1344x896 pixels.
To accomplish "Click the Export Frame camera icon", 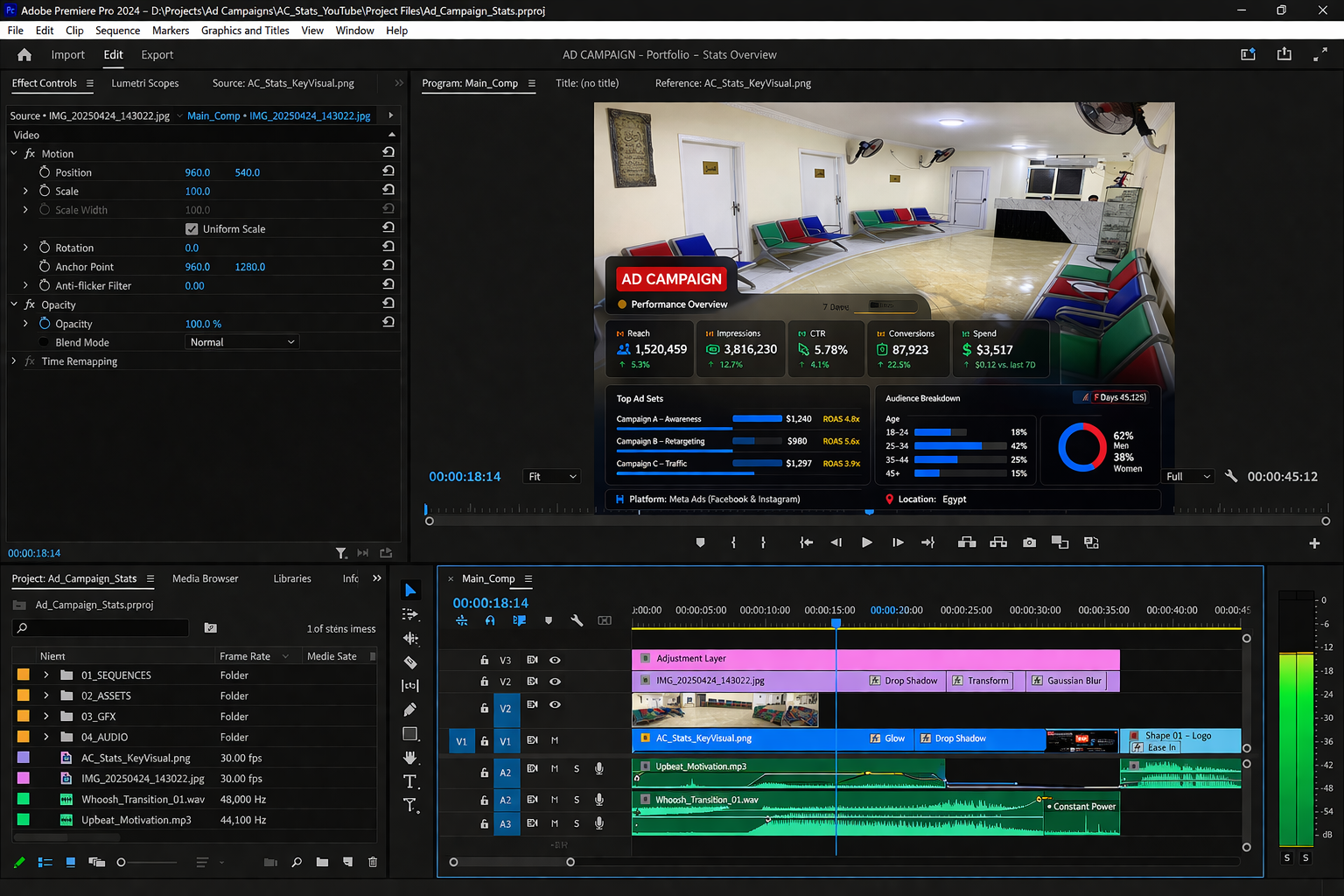I will point(1030,542).
